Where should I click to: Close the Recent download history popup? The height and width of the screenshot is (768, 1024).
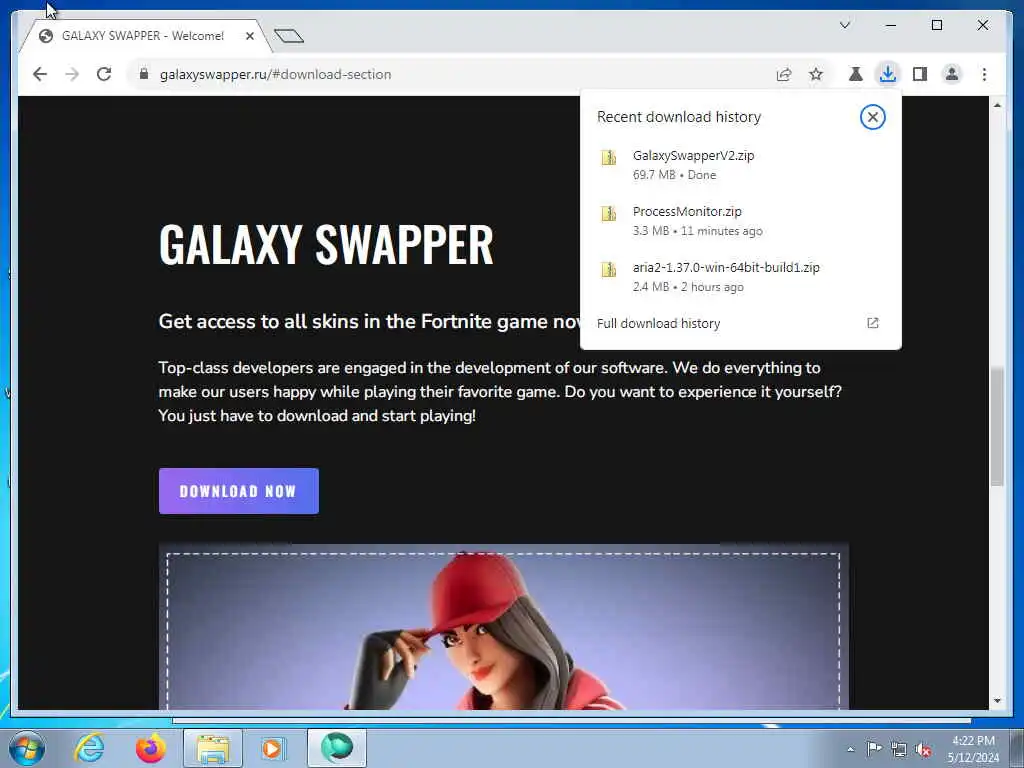[x=872, y=118]
